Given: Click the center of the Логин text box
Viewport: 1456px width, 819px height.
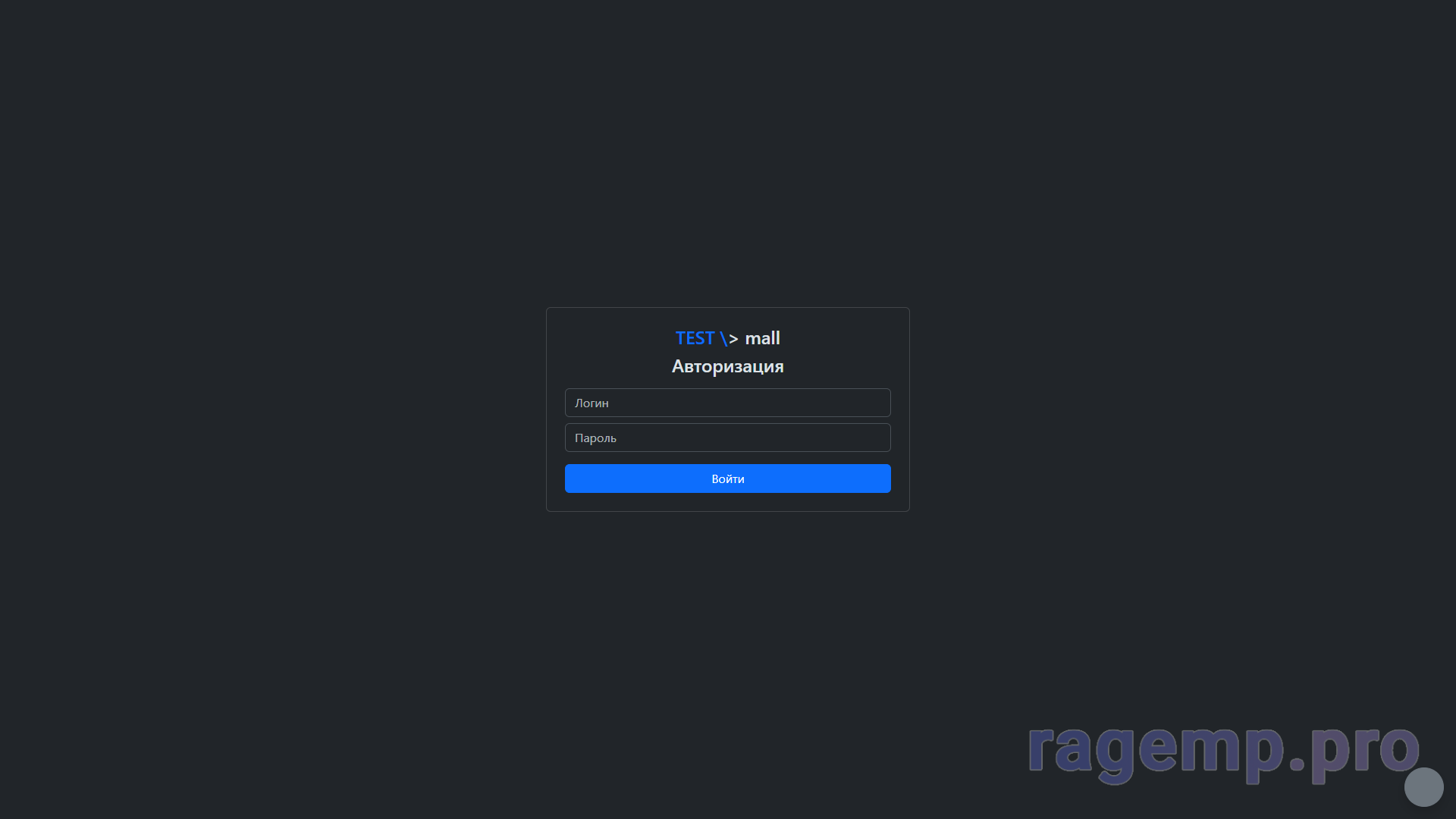Looking at the screenshot, I should (727, 403).
